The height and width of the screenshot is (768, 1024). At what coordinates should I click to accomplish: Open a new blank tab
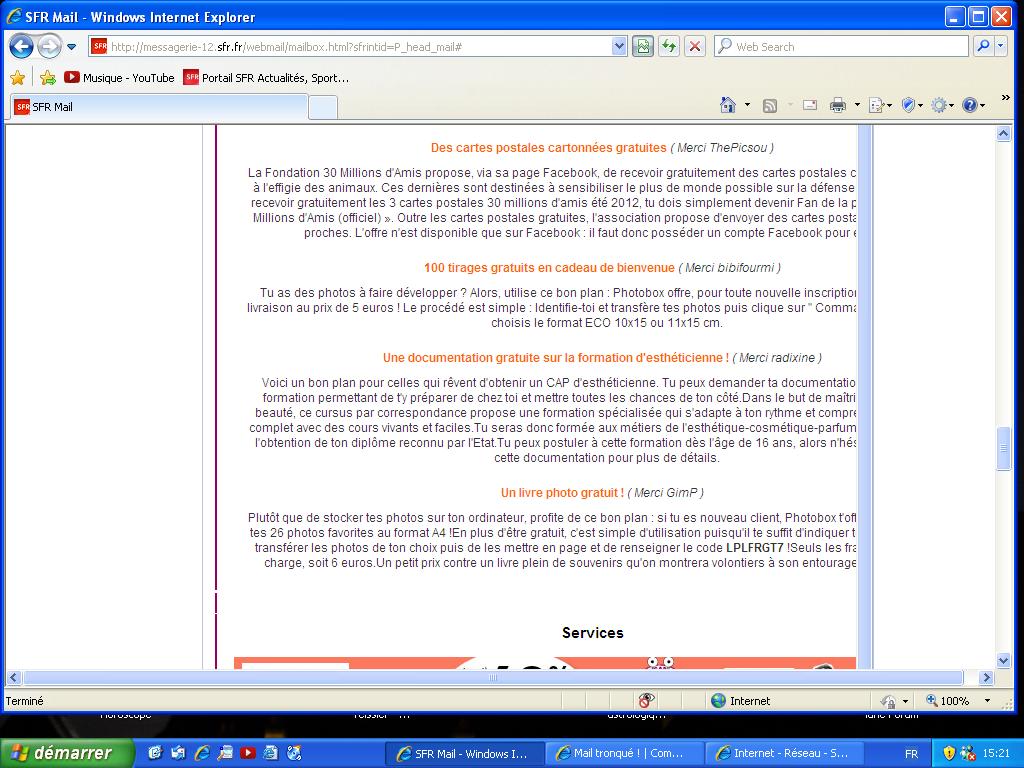point(323,108)
